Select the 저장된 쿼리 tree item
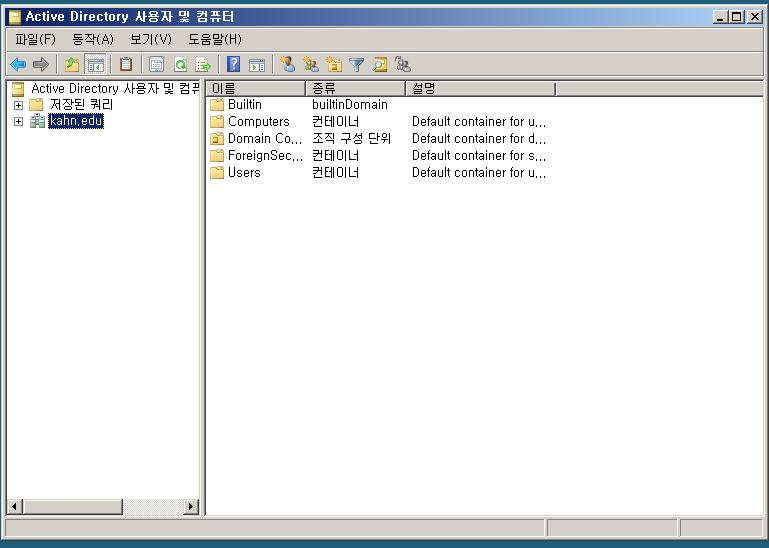 [81, 104]
